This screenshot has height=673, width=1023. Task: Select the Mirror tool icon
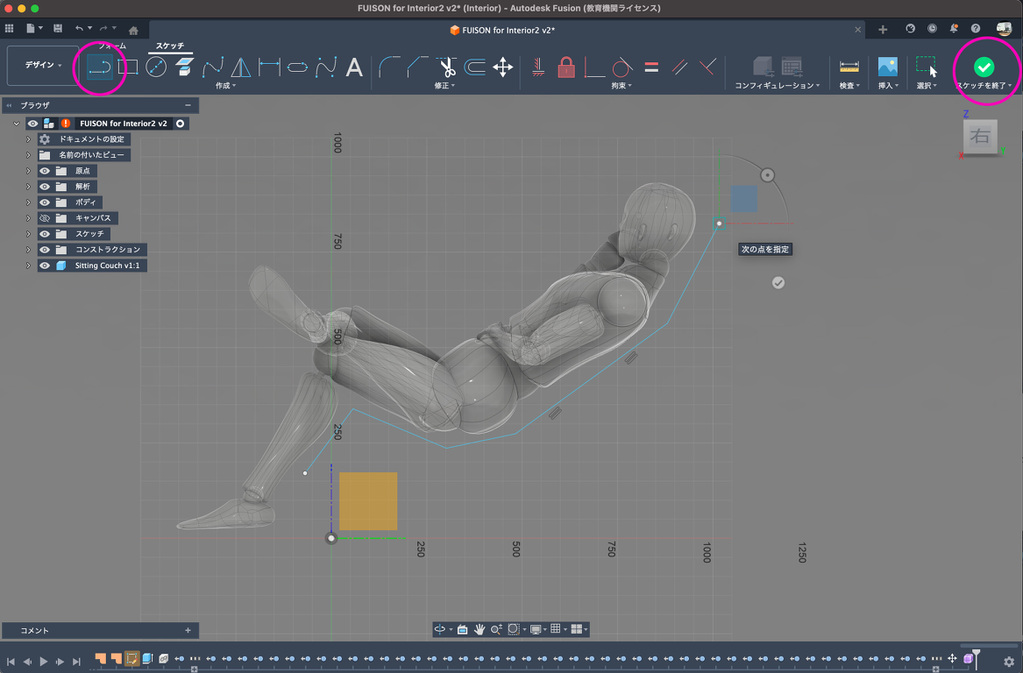click(x=241, y=67)
